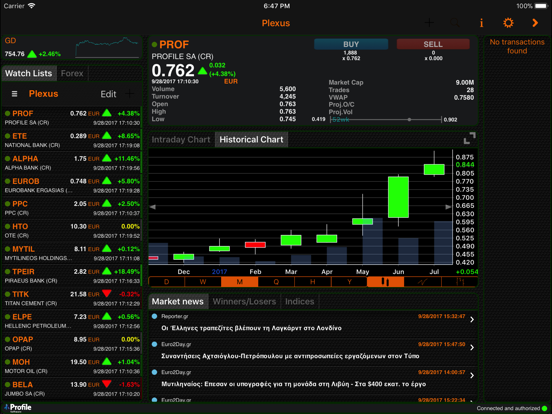Select ELPE Hellenic Petroleum row
The image size is (552, 414).
click(72, 321)
